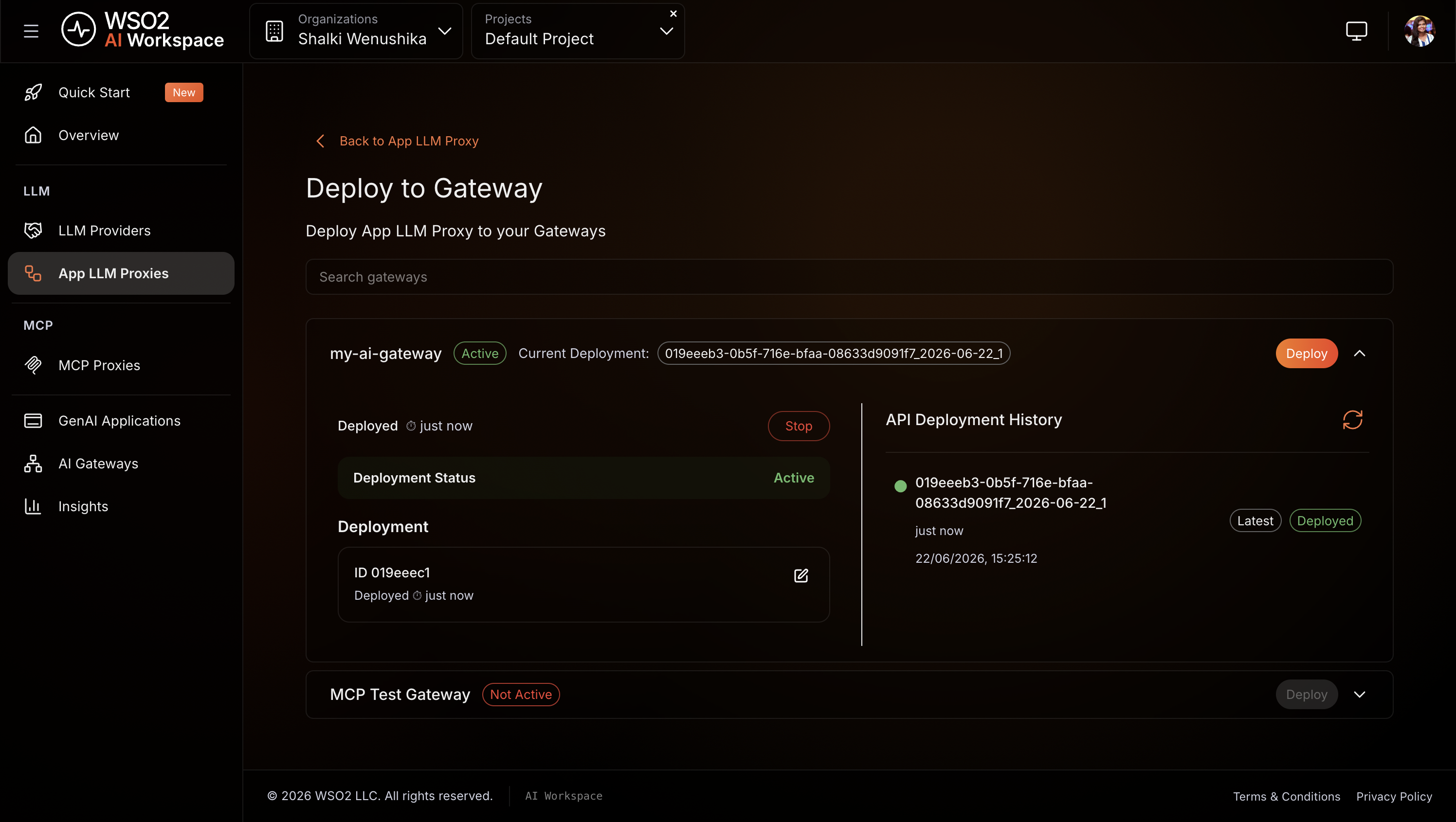Open the Projects dropdown chevron
Screen dimensions: 1456x822
(x=667, y=32)
